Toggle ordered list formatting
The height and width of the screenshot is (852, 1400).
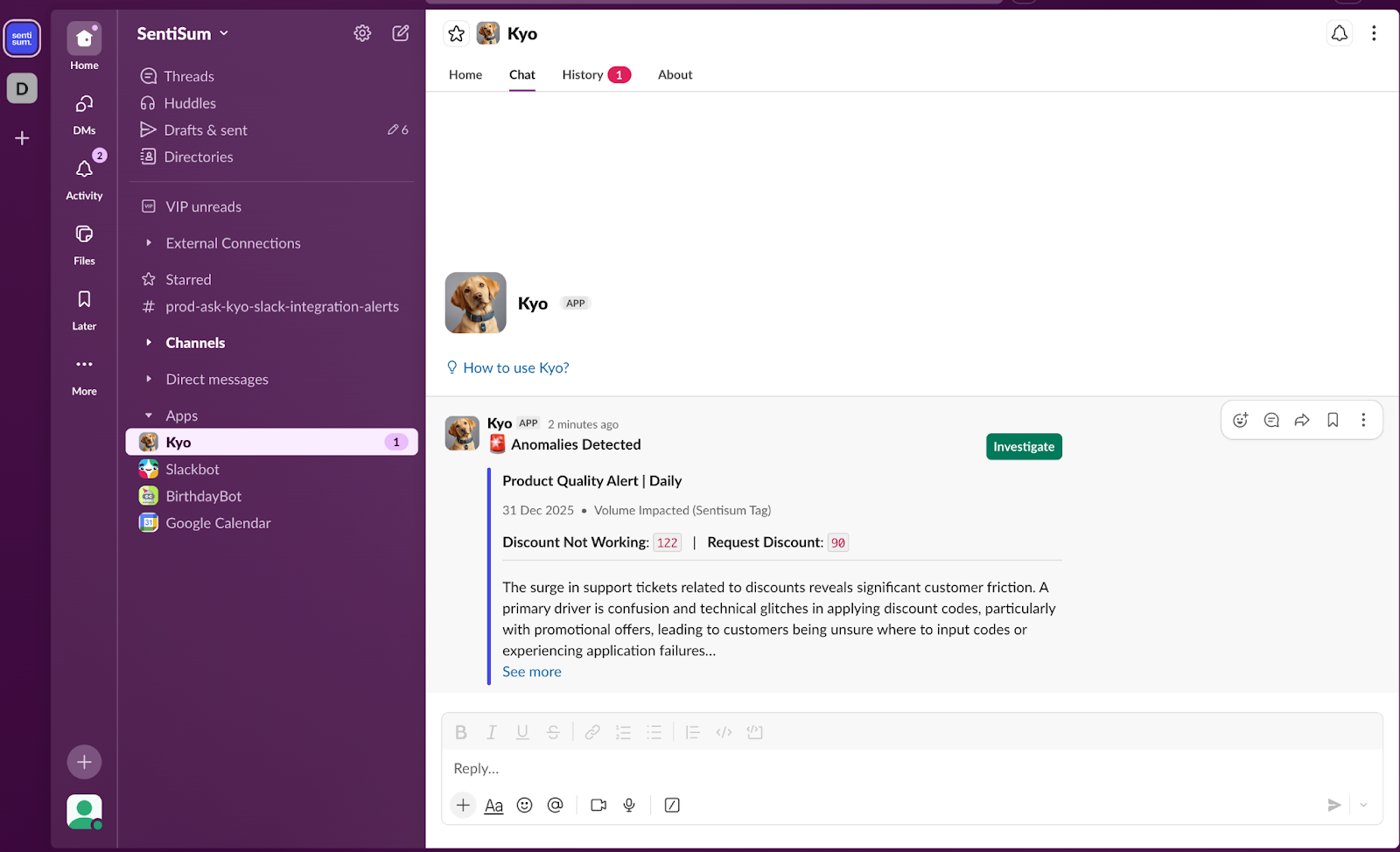click(623, 732)
